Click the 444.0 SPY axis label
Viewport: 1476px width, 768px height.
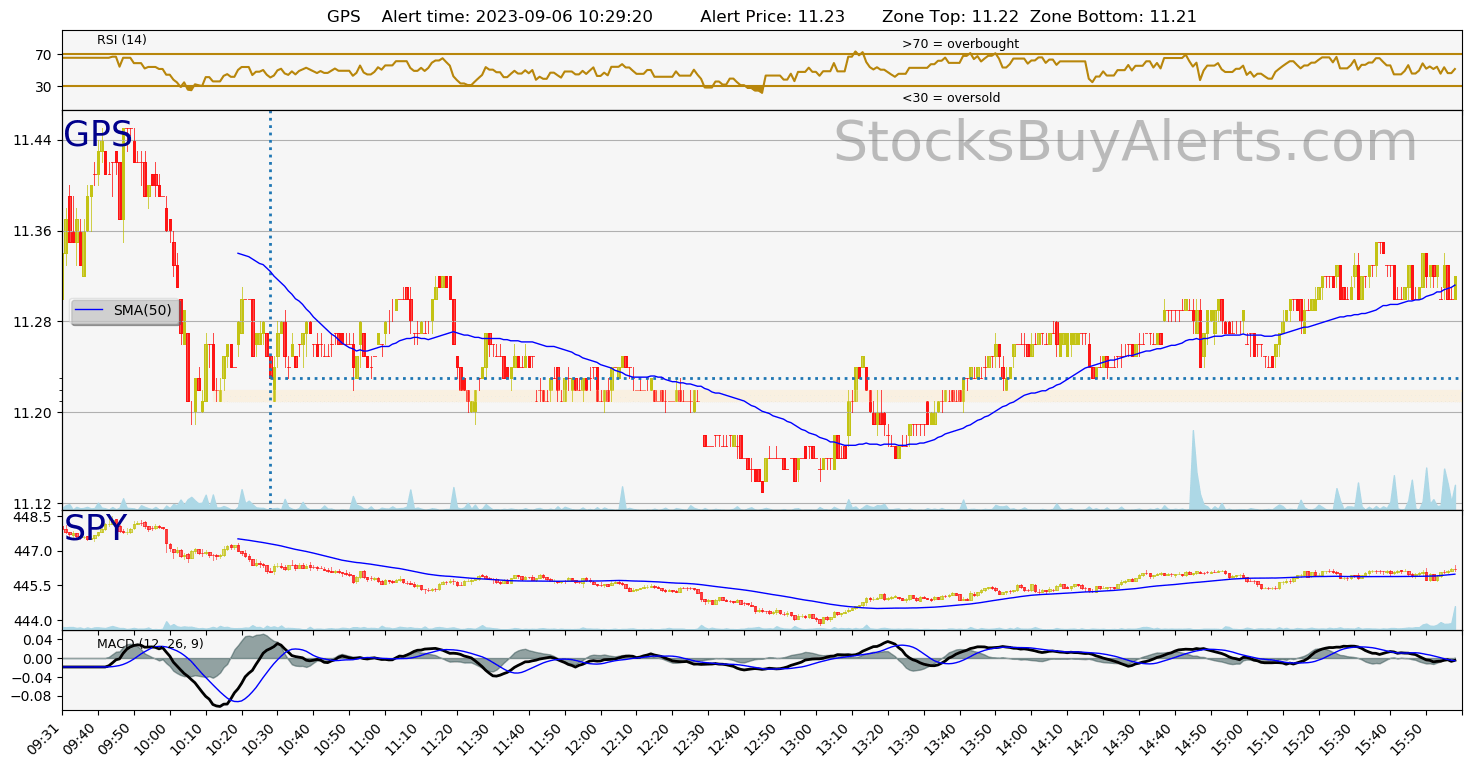pyautogui.click(x=33, y=621)
